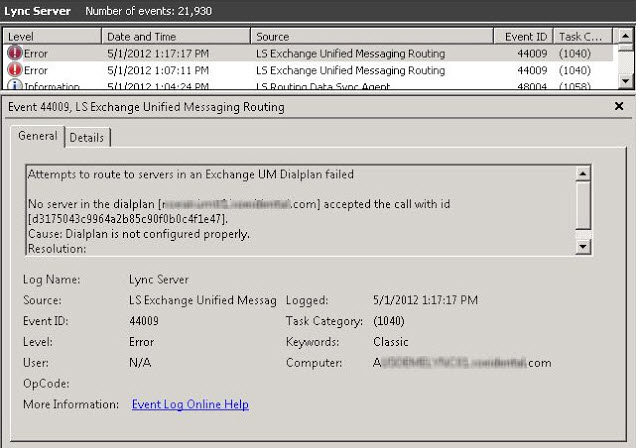Click the description box scroll up arrow
Viewport: 636px width, 448px height.
(583, 173)
